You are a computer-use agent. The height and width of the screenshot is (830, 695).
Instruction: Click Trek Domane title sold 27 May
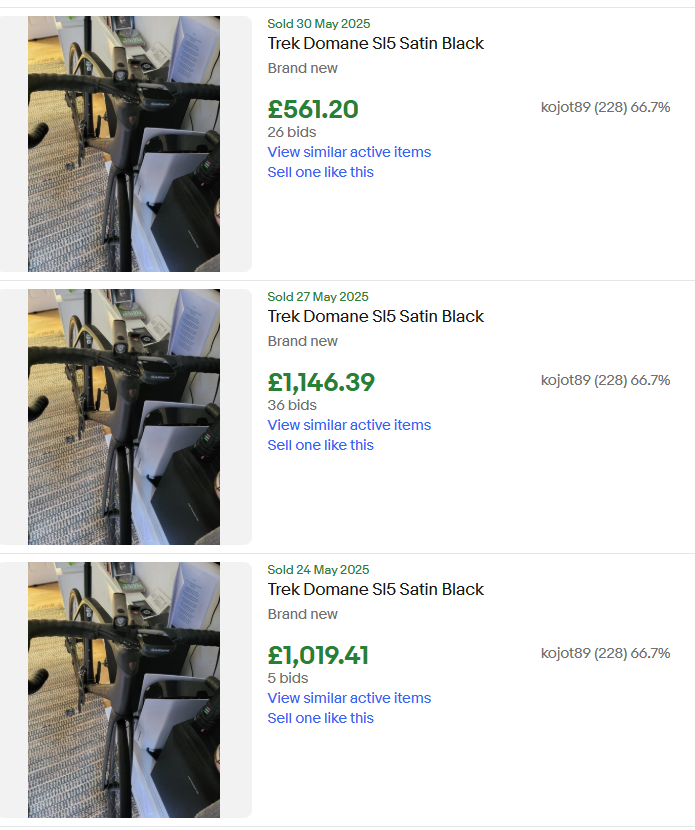click(375, 317)
